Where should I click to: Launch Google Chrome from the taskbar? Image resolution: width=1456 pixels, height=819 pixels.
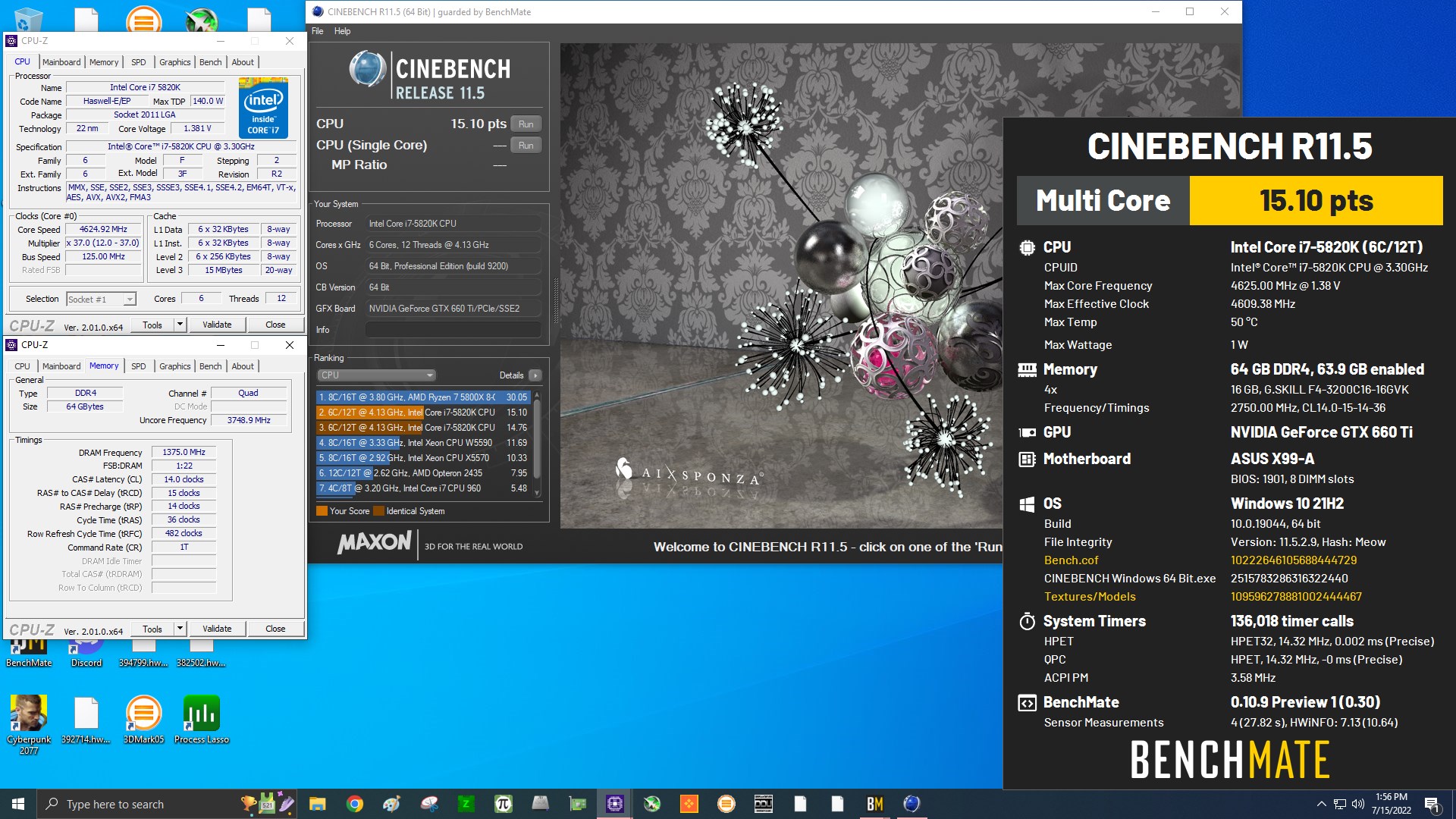tap(354, 804)
